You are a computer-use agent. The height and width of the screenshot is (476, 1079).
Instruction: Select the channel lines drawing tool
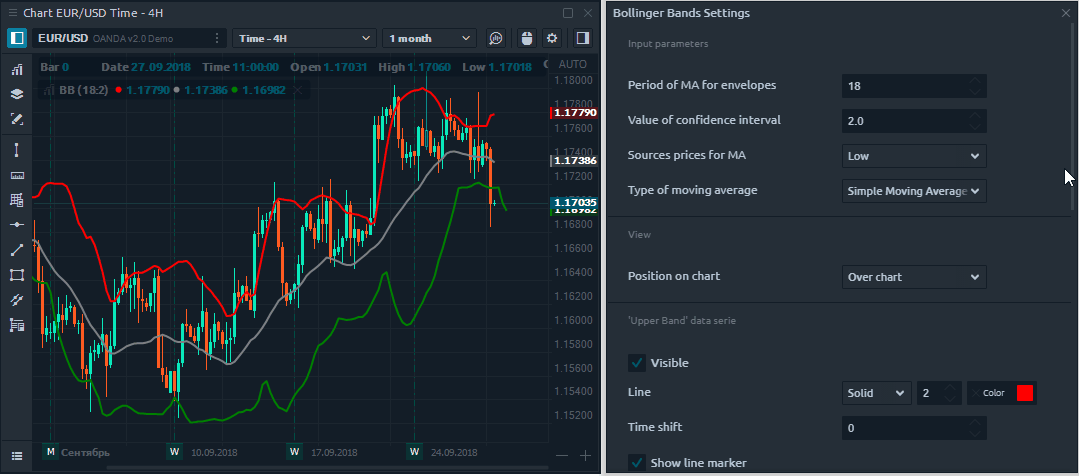(17, 300)
